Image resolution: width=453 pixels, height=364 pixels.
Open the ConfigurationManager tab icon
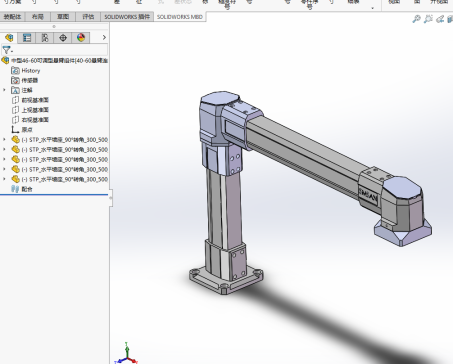tap(45, 38)
